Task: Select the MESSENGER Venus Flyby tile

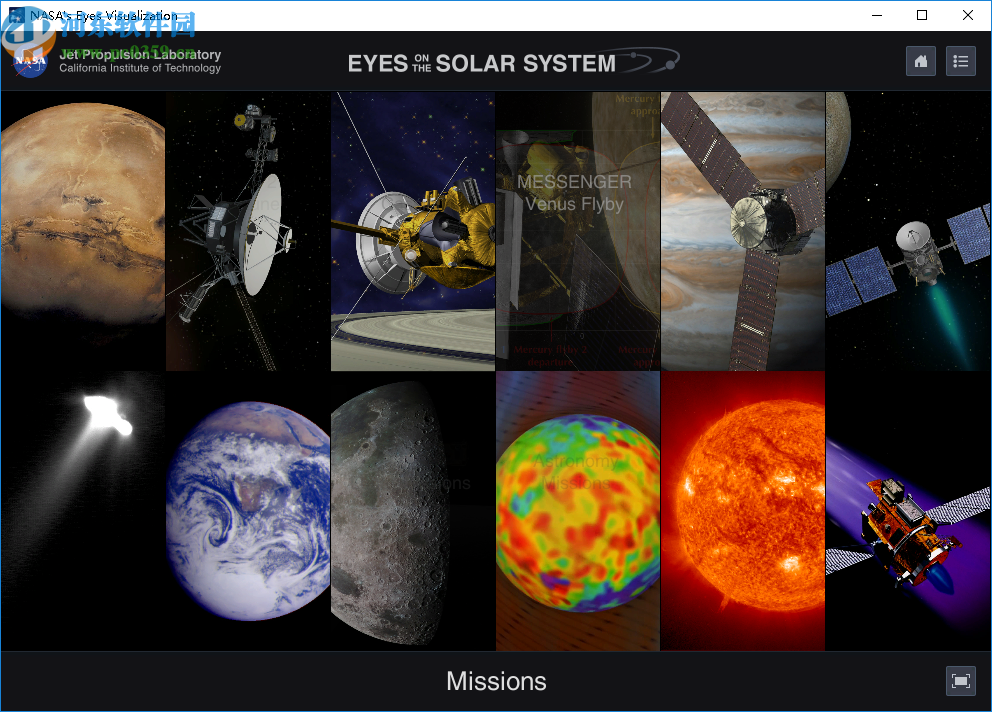Action: 577,230
